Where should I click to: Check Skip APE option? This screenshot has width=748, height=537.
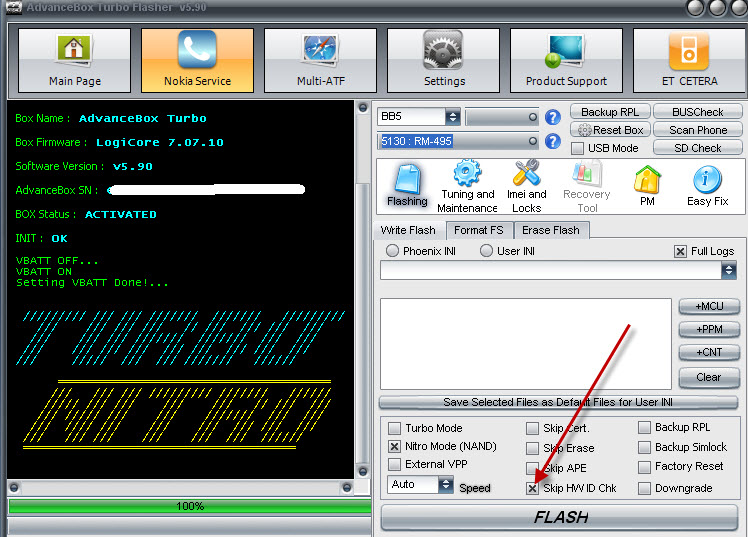532,468
